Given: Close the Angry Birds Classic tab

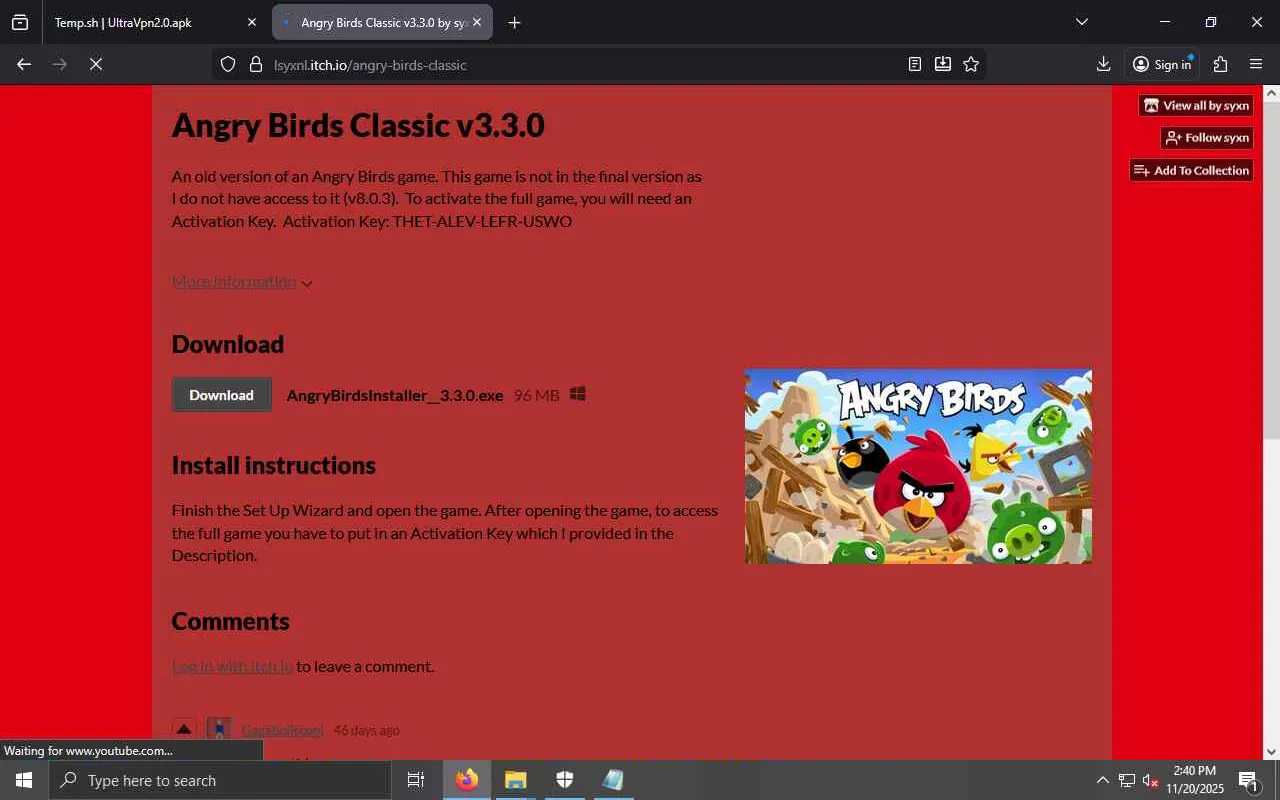Looking at the screenshot, I should coord(476,22).
